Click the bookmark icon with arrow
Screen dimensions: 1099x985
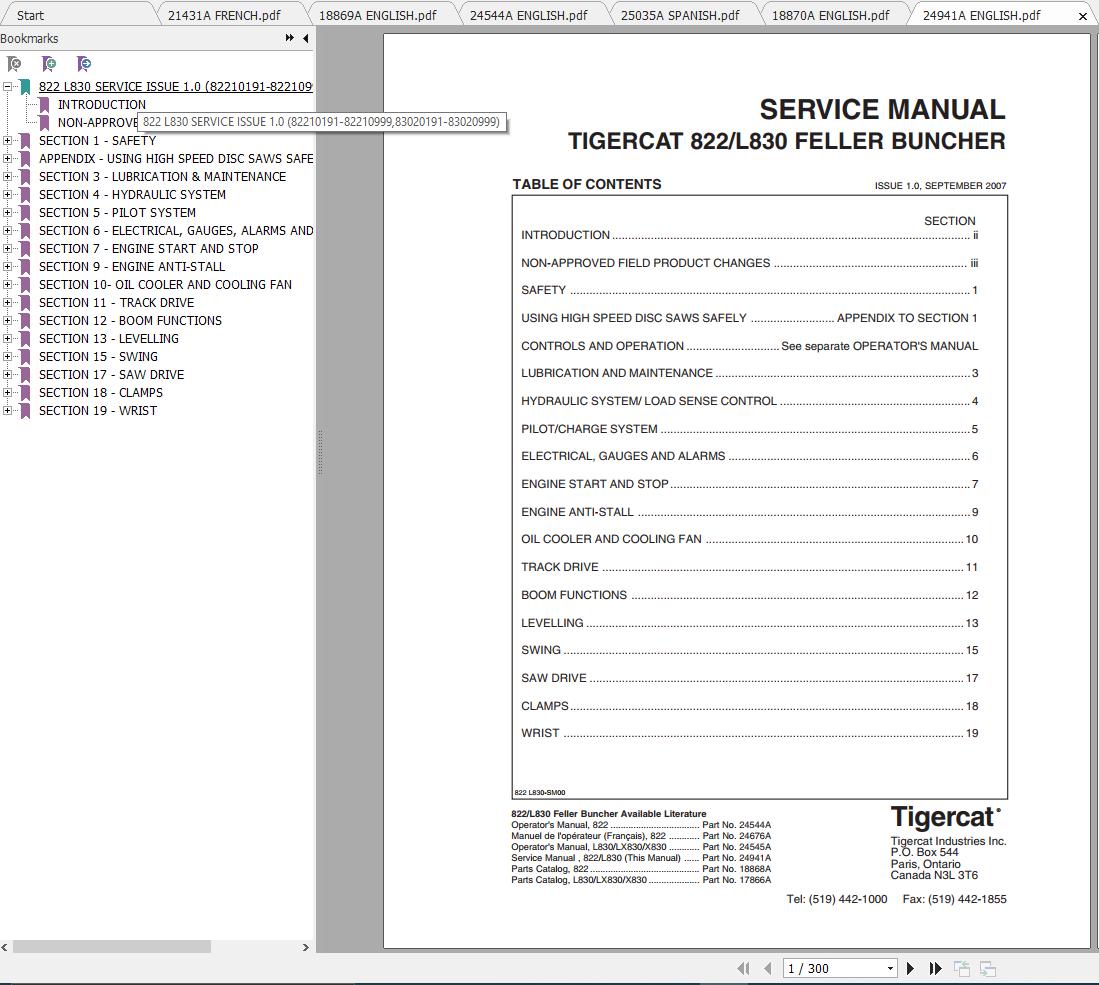(x=84, y=64)
